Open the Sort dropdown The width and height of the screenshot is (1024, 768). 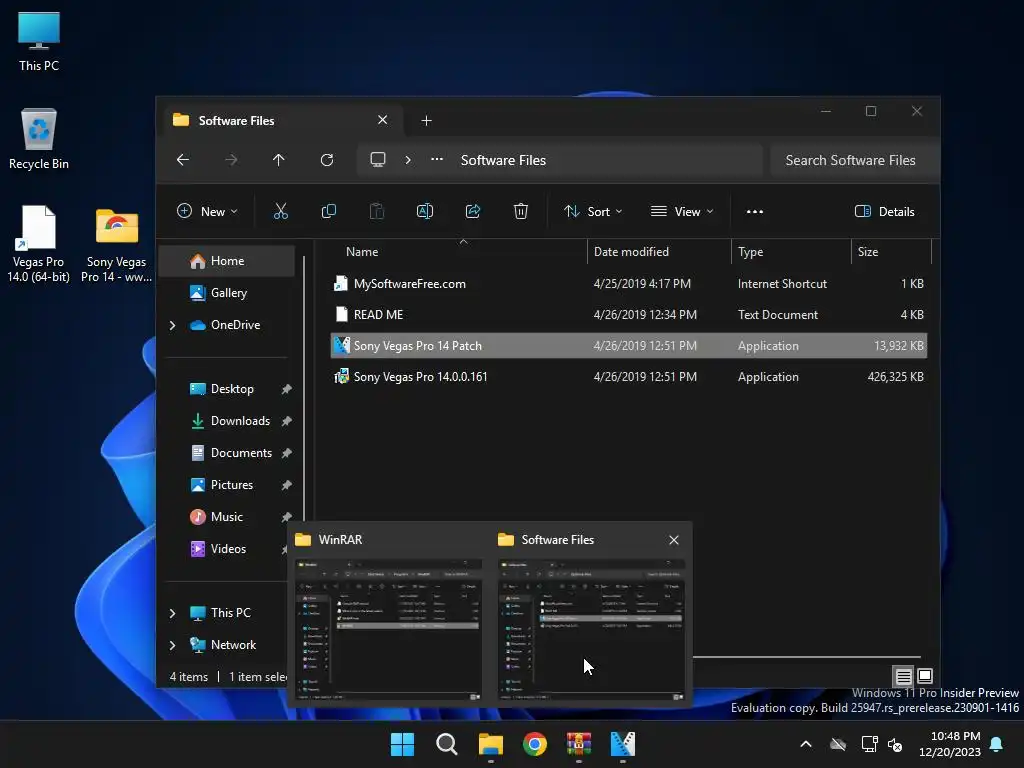(x=593, y=212)
